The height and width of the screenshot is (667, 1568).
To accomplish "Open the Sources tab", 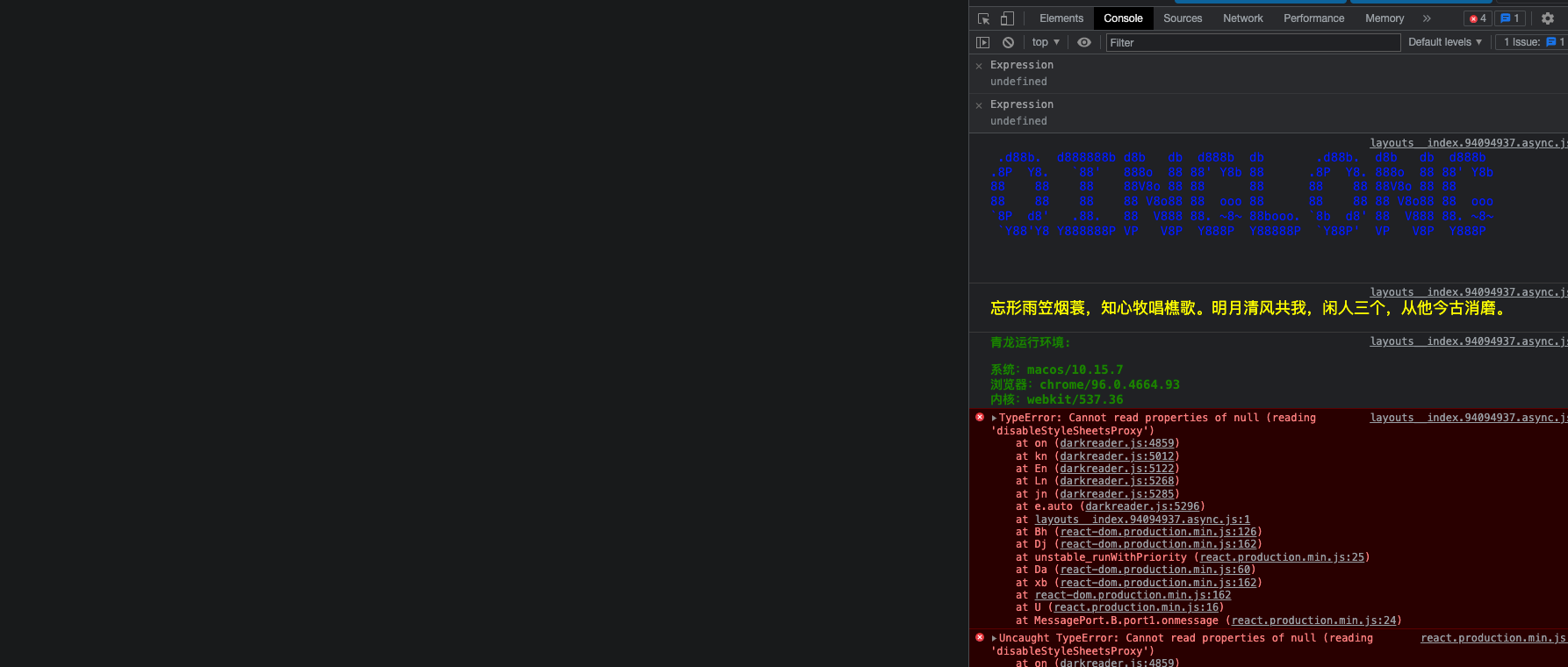I will point(1183,18).
